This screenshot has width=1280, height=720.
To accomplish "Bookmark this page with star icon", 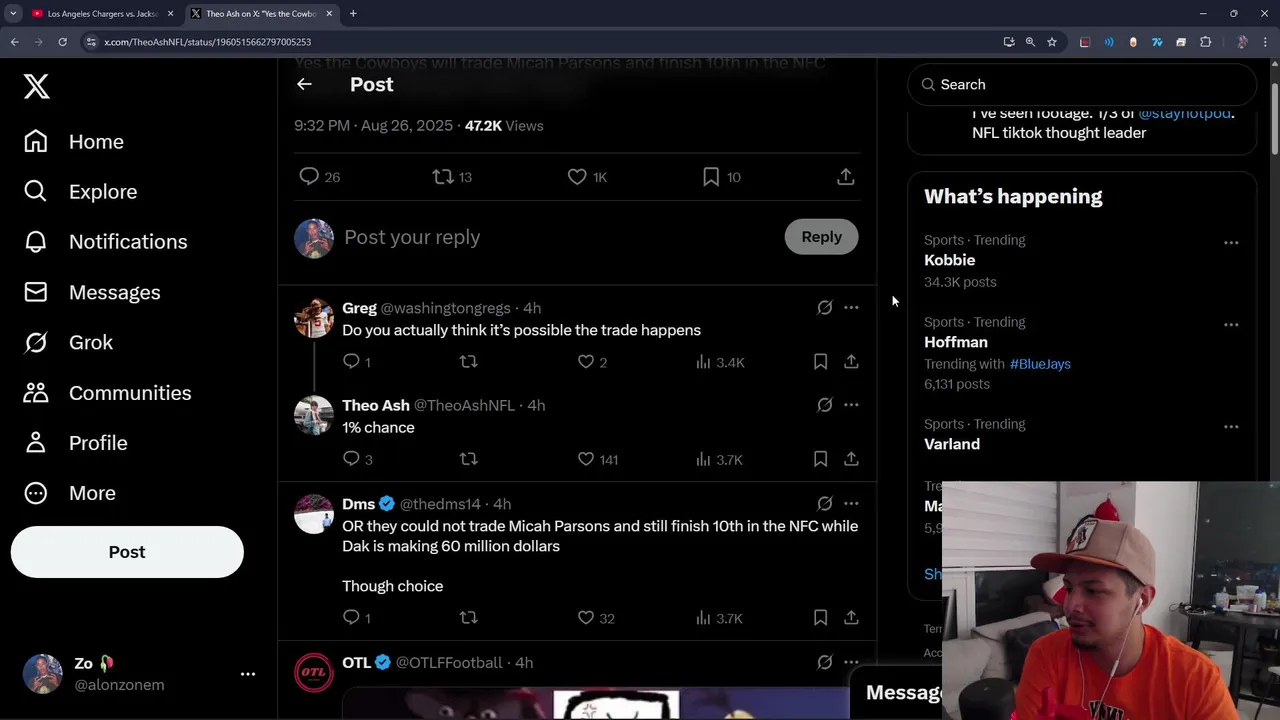I will tap(1052, 42).
